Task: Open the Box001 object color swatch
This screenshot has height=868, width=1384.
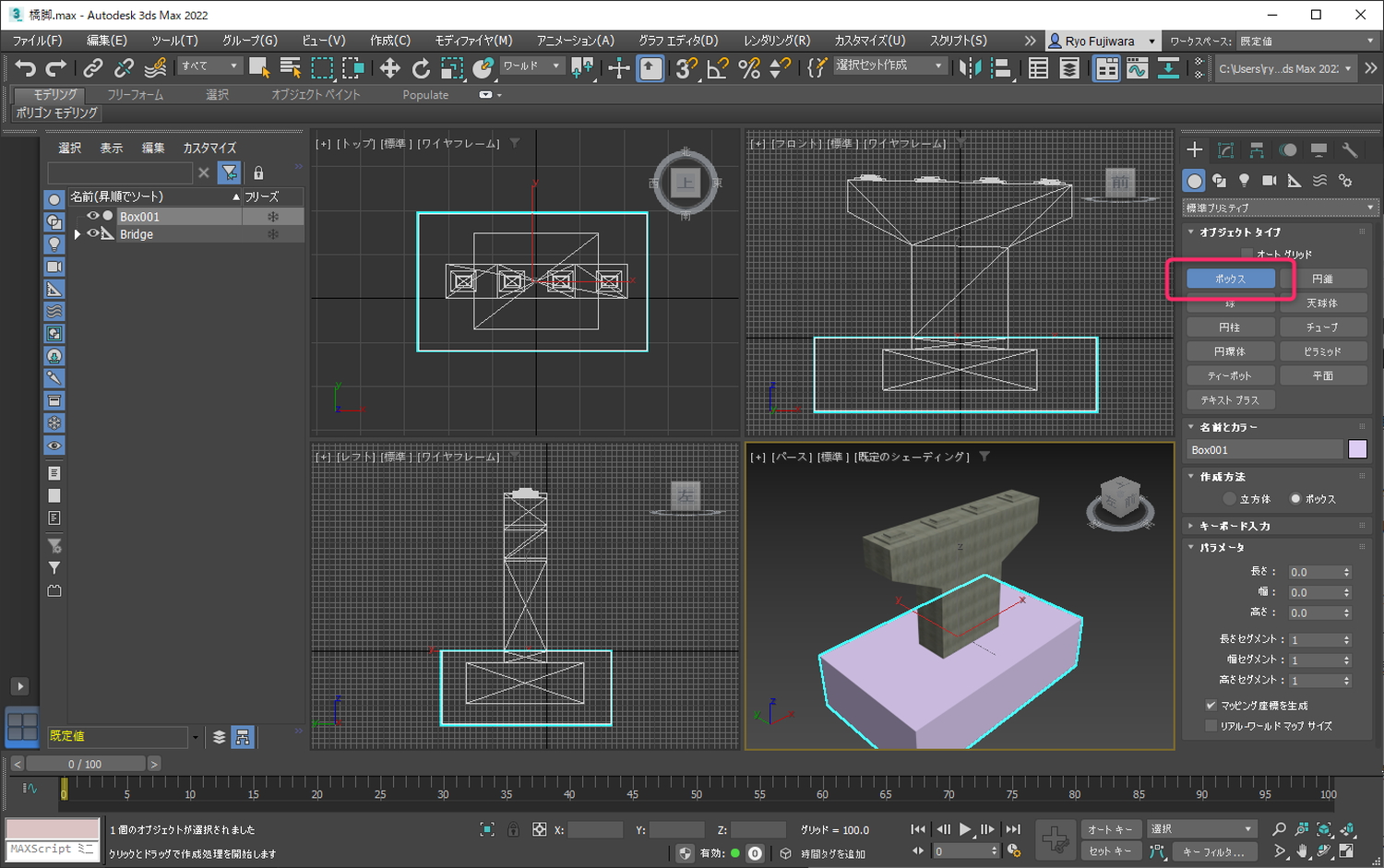Action: click(1357, 449)
